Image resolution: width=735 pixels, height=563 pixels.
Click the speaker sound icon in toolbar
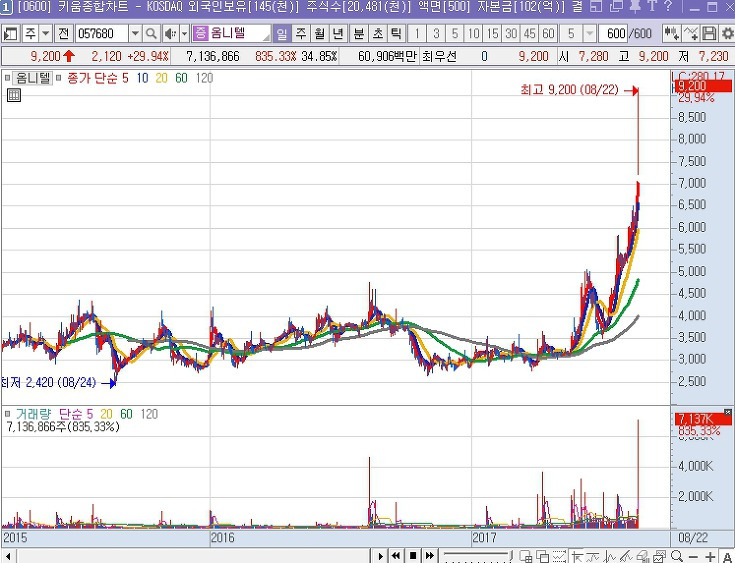[170, 34]
